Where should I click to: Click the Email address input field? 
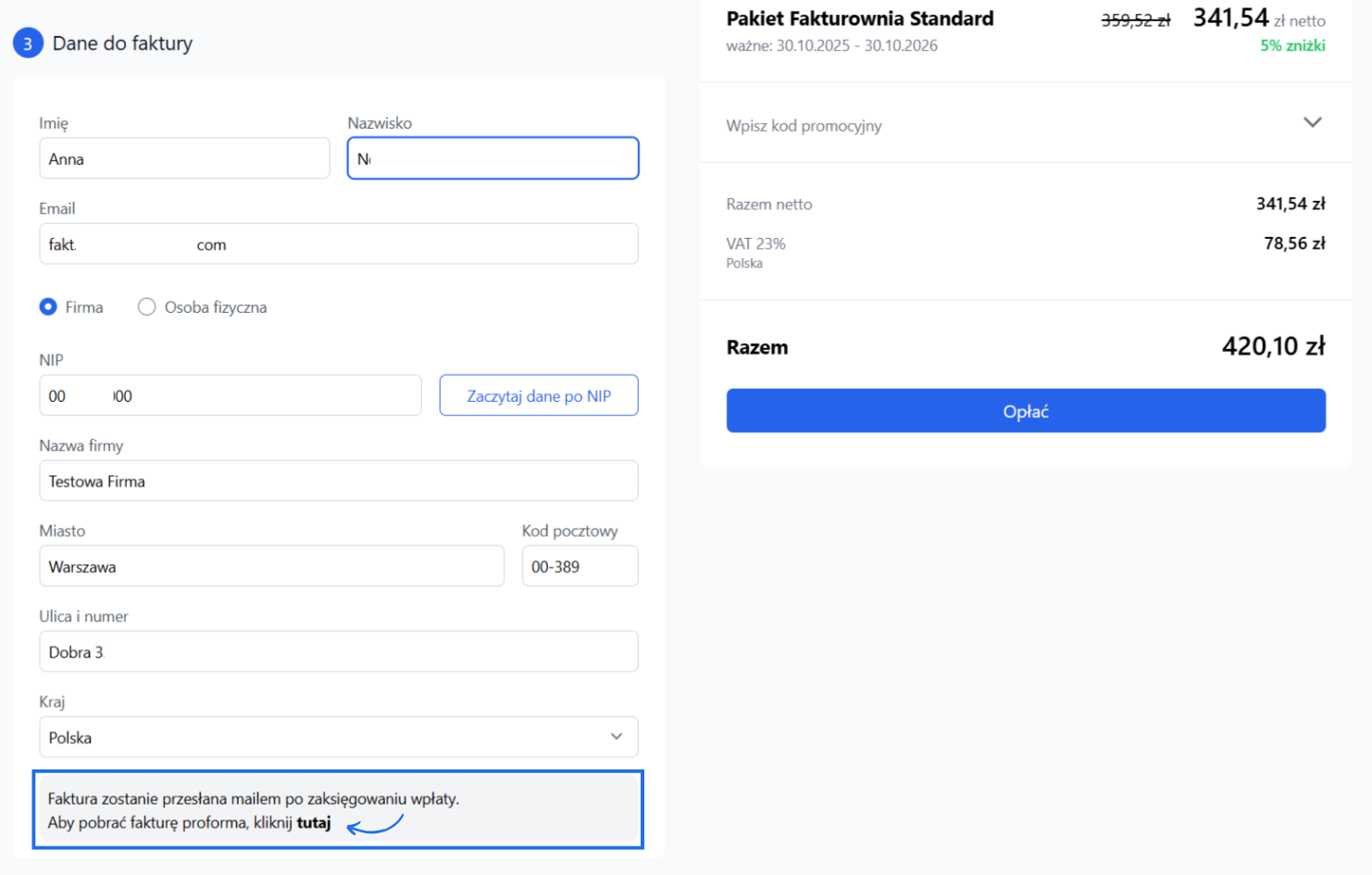tap(338, 244)
